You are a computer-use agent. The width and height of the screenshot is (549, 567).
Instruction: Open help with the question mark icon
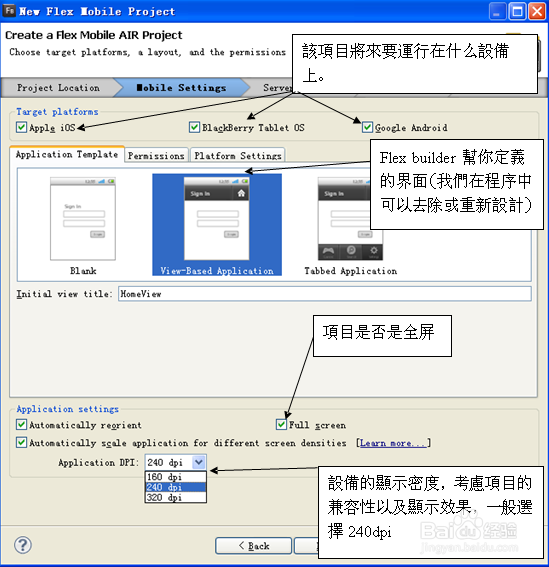pos(23,545)
